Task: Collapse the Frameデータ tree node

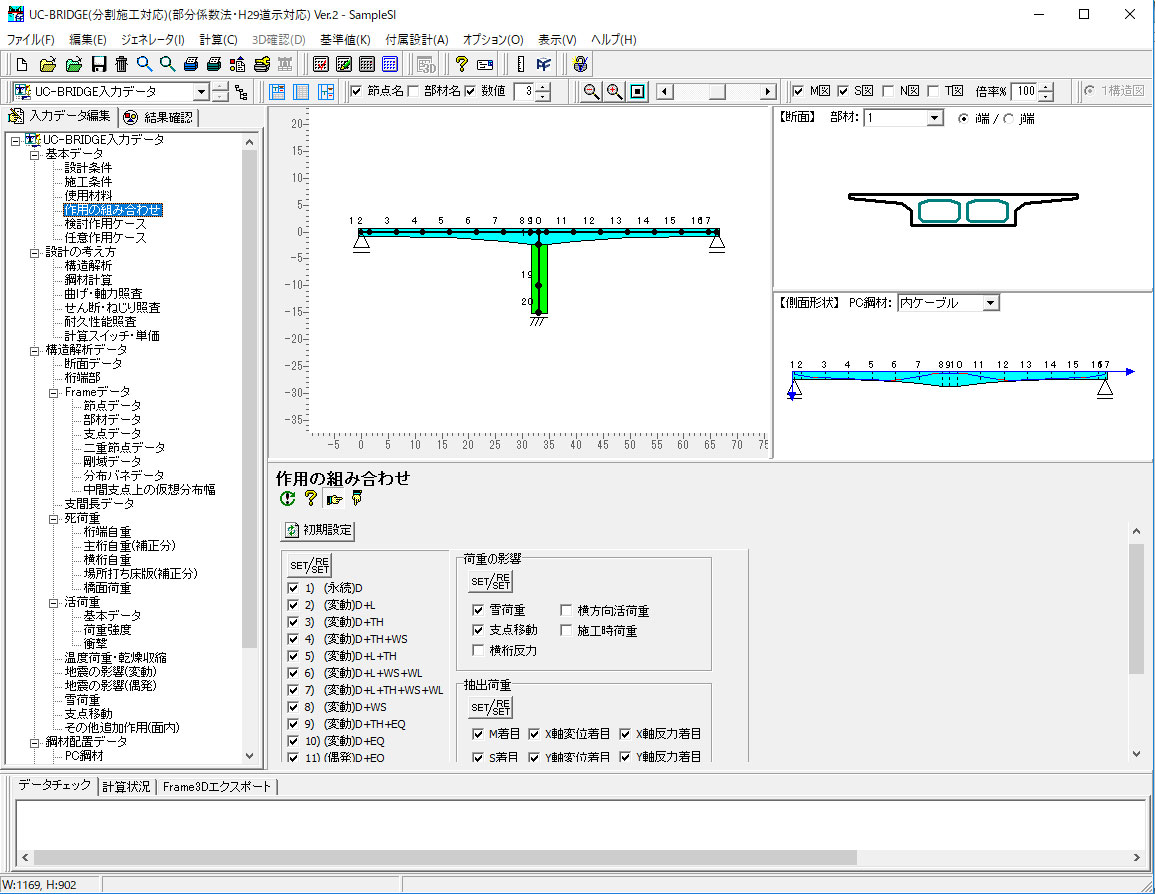Action: 54,392
